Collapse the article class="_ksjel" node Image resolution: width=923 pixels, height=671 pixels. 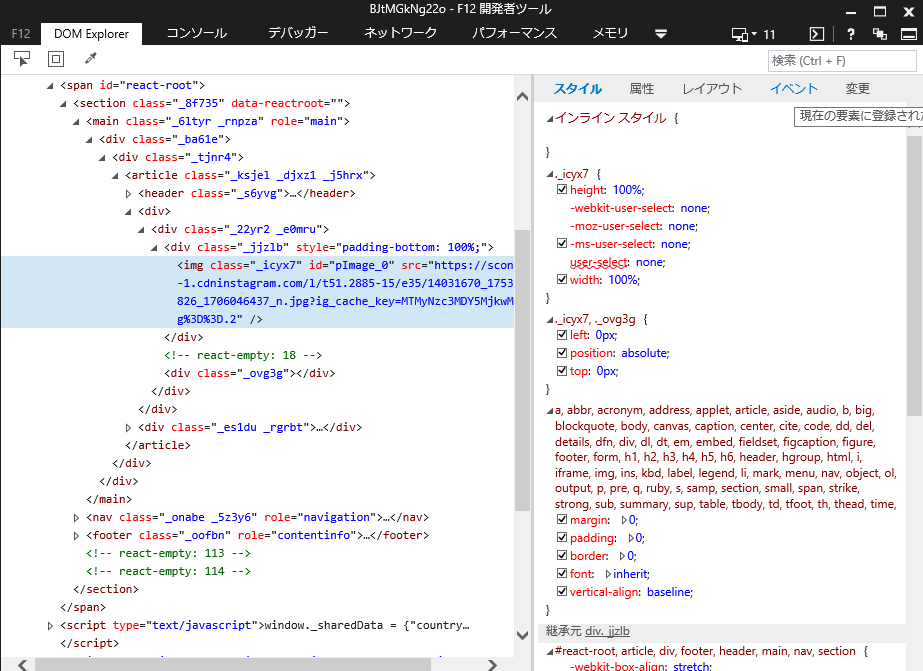[115, 176]
